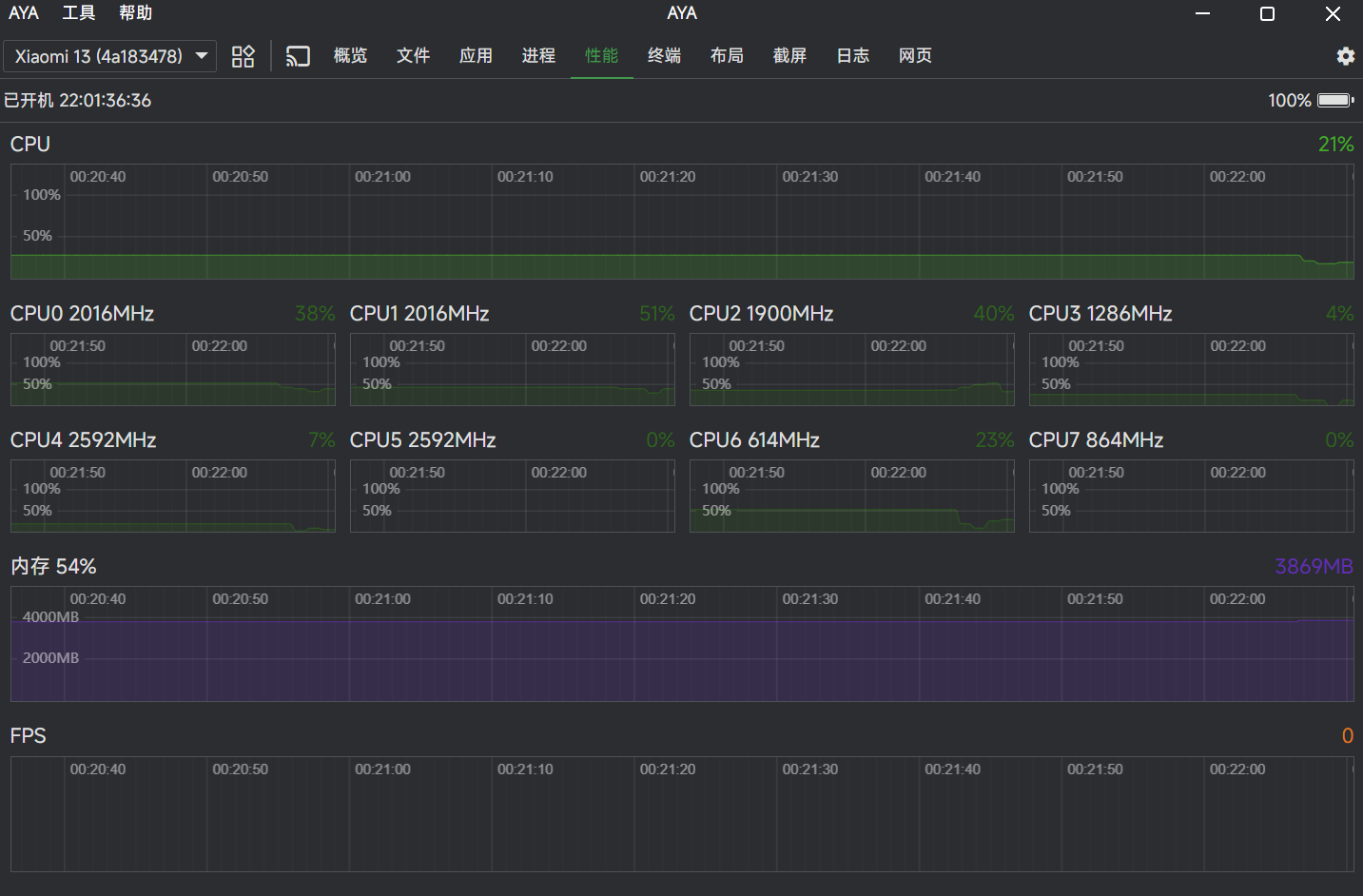
Task: Open the 帮助 menu
Action: 135,13
